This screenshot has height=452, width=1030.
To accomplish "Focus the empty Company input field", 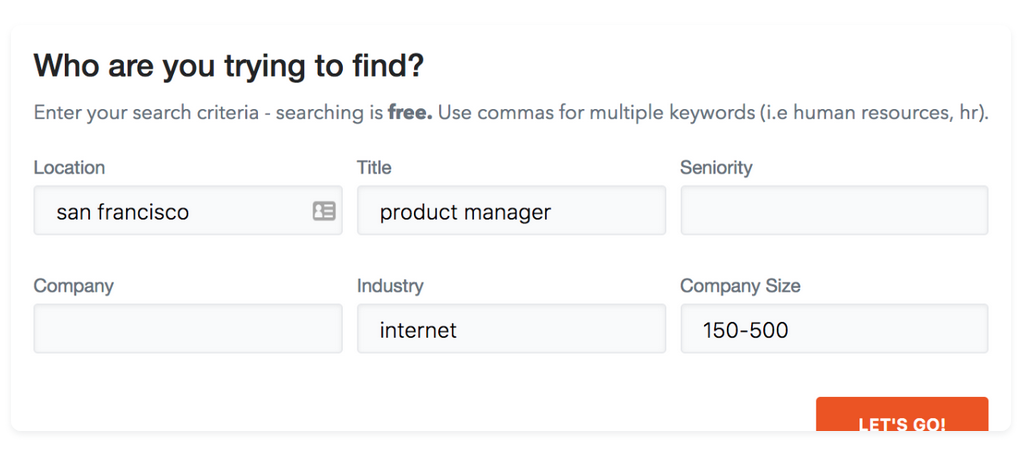I will [188, 329].
